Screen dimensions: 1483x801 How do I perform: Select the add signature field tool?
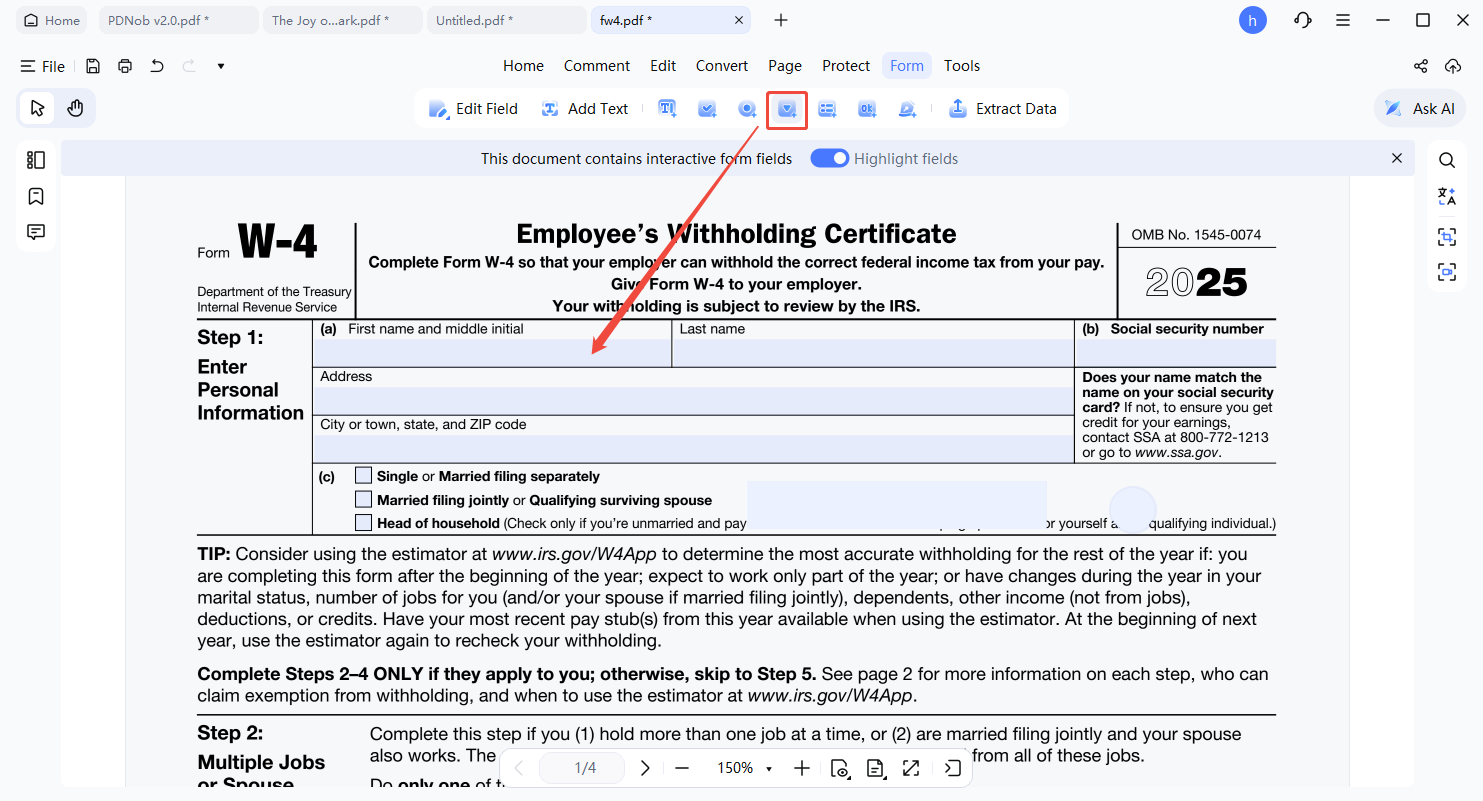[x=907, y=109]
